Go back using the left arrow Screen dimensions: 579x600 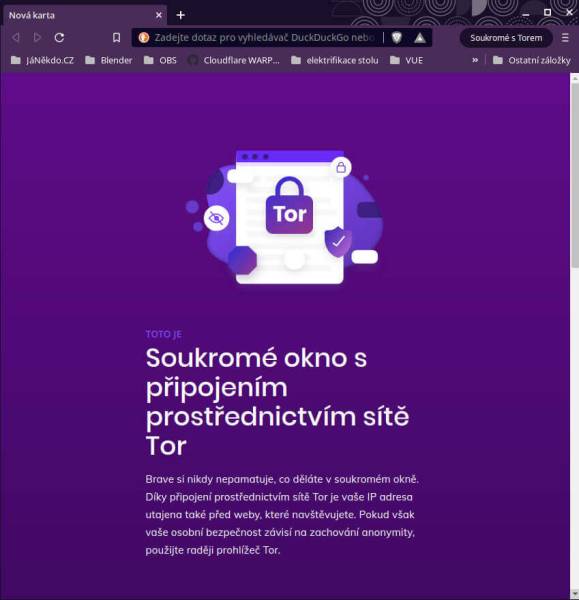[16, 38]
